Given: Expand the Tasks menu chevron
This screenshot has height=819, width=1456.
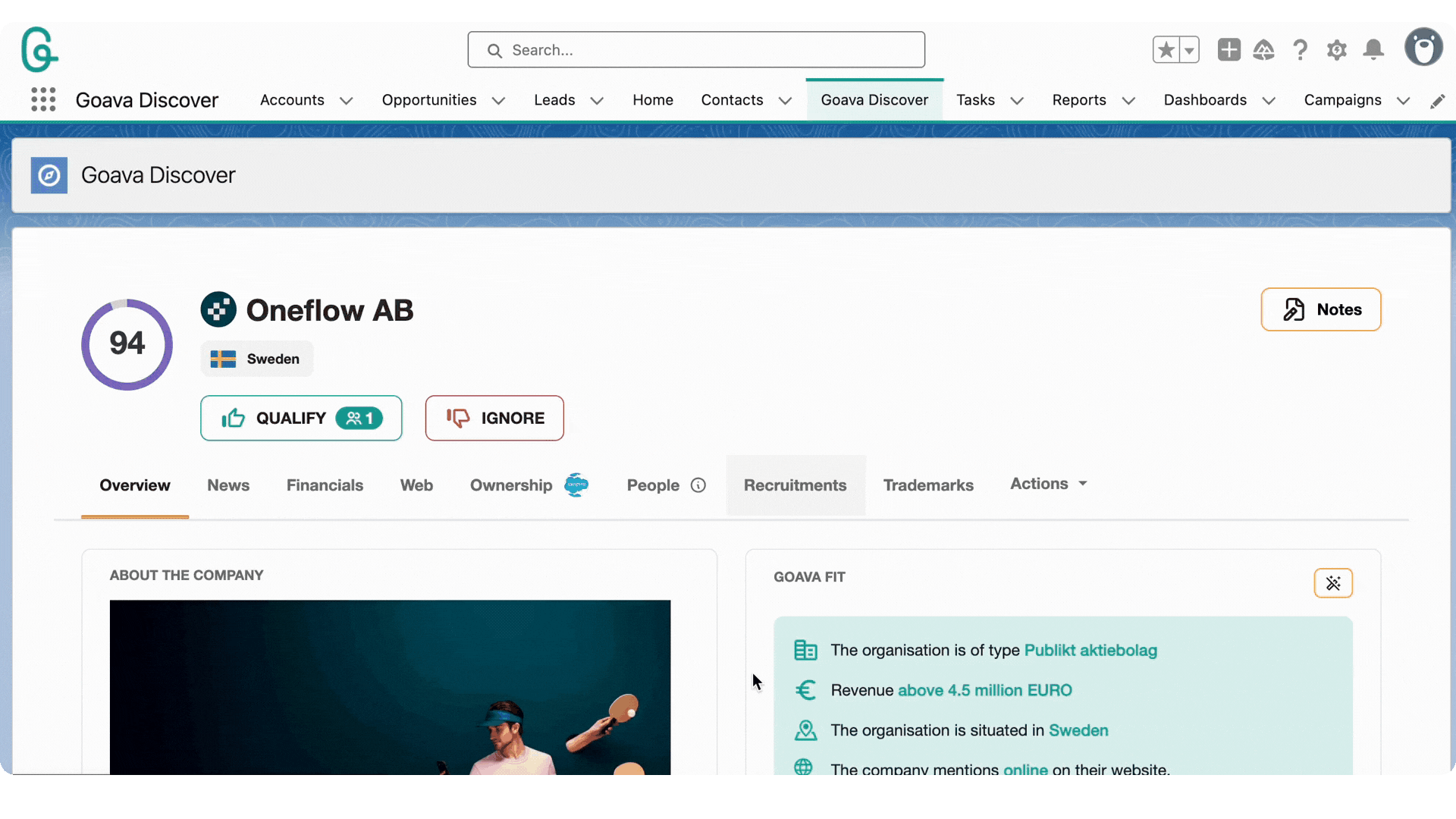Looking at the screenshot, I should pyautogui.click(x=1017, y=101).
